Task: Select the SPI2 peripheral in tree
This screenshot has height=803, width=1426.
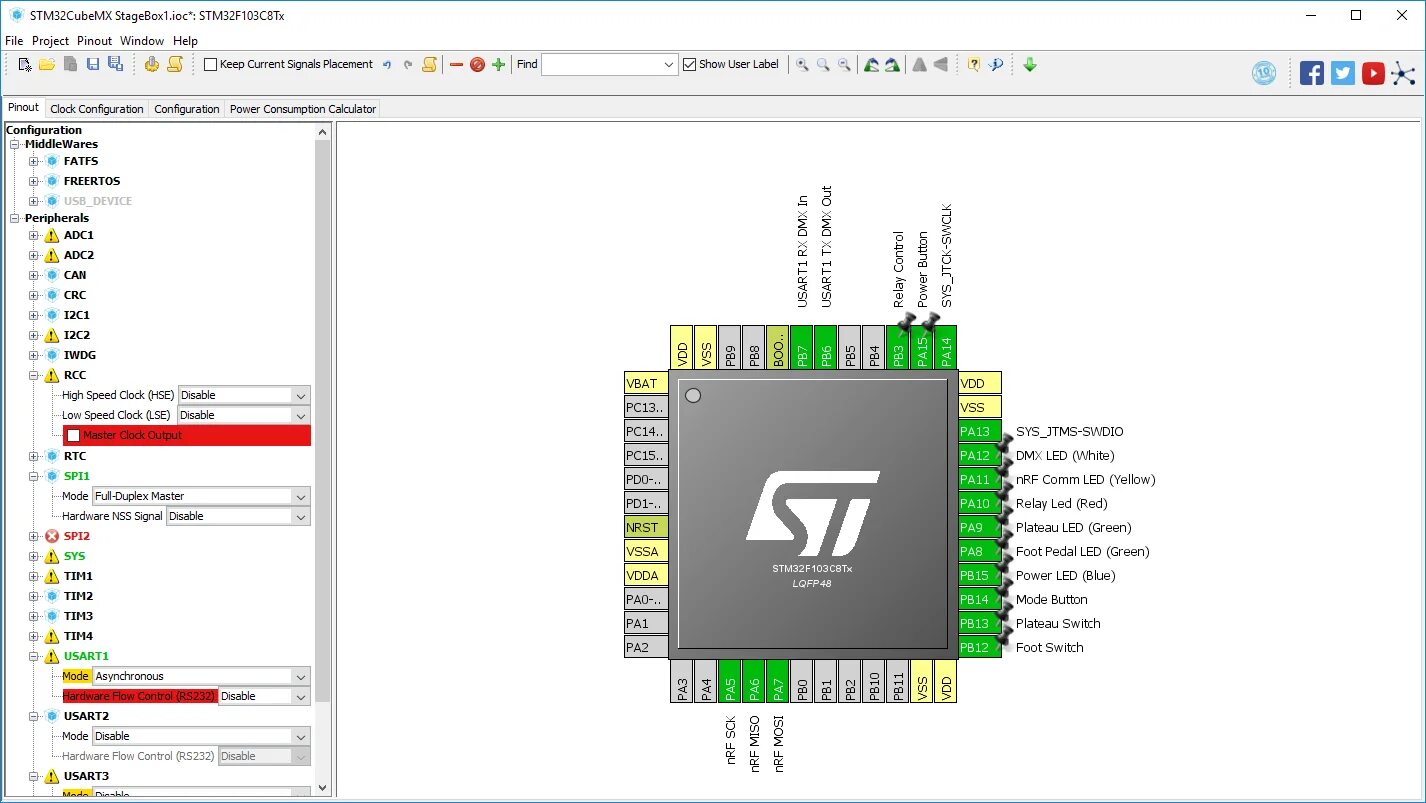Action: (77, 536)
